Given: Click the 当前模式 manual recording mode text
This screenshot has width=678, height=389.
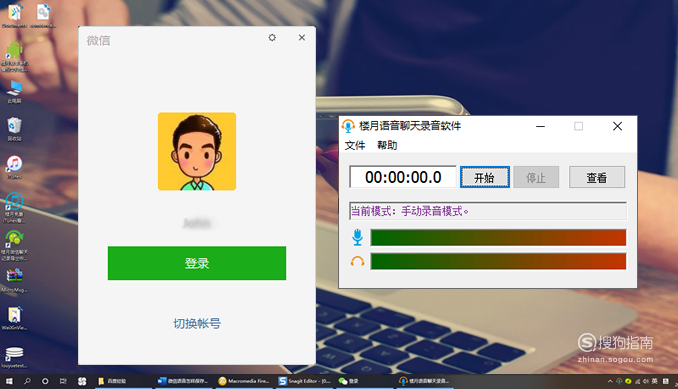Looking at the screenshot, I should (409, 211).
